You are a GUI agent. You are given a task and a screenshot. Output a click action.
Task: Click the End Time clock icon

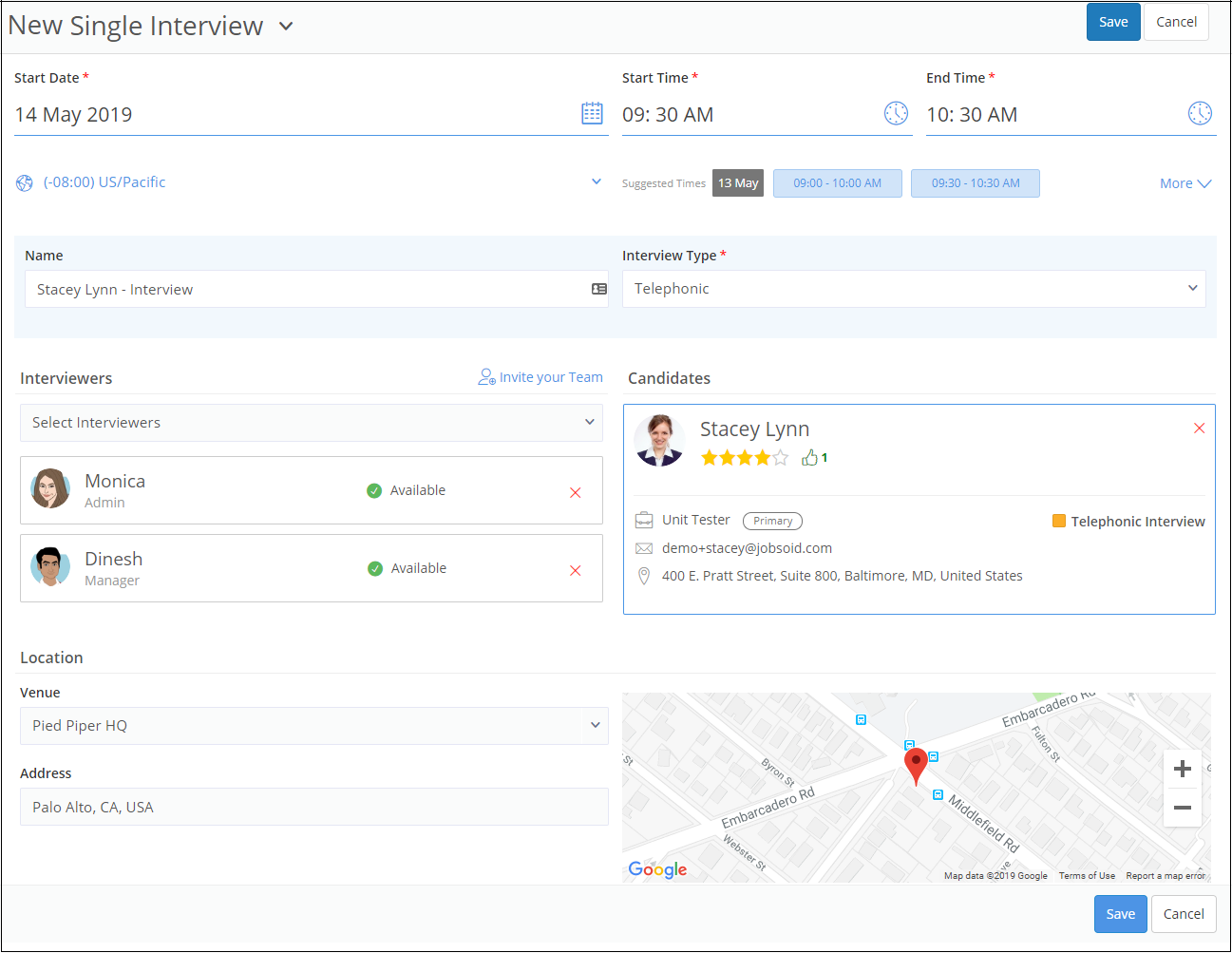(x=1200, y=114)
